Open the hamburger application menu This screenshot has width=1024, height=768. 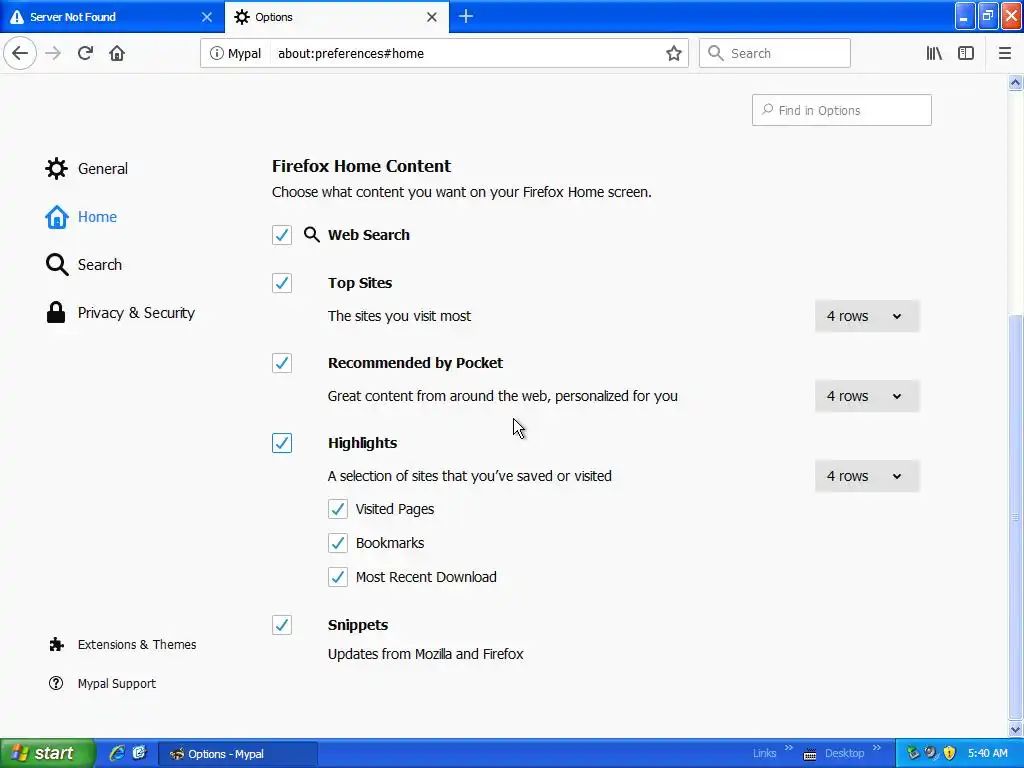pos(1004,54)
